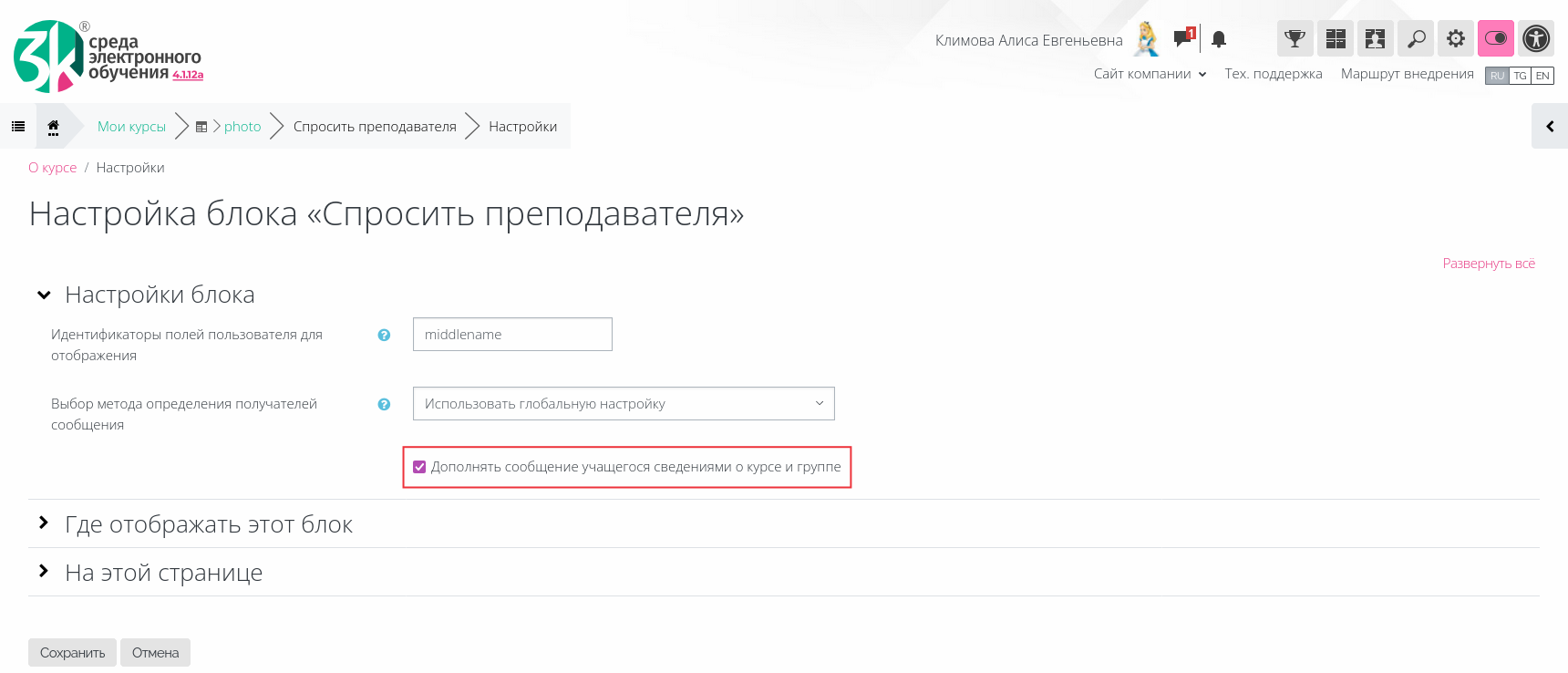Click the user field identifiers input
1568x673 pixels.
512,335
